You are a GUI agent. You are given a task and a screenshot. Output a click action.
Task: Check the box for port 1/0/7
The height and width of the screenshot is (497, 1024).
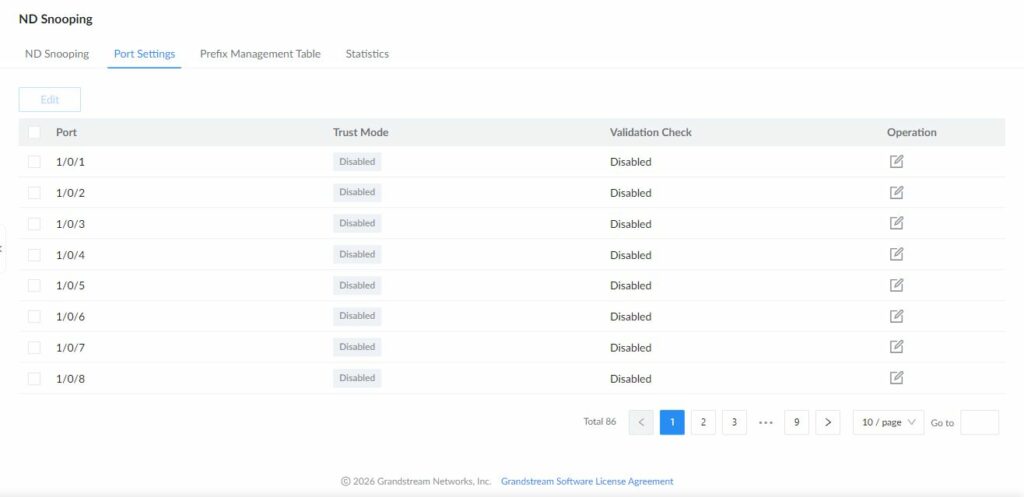tap(34, 347)
